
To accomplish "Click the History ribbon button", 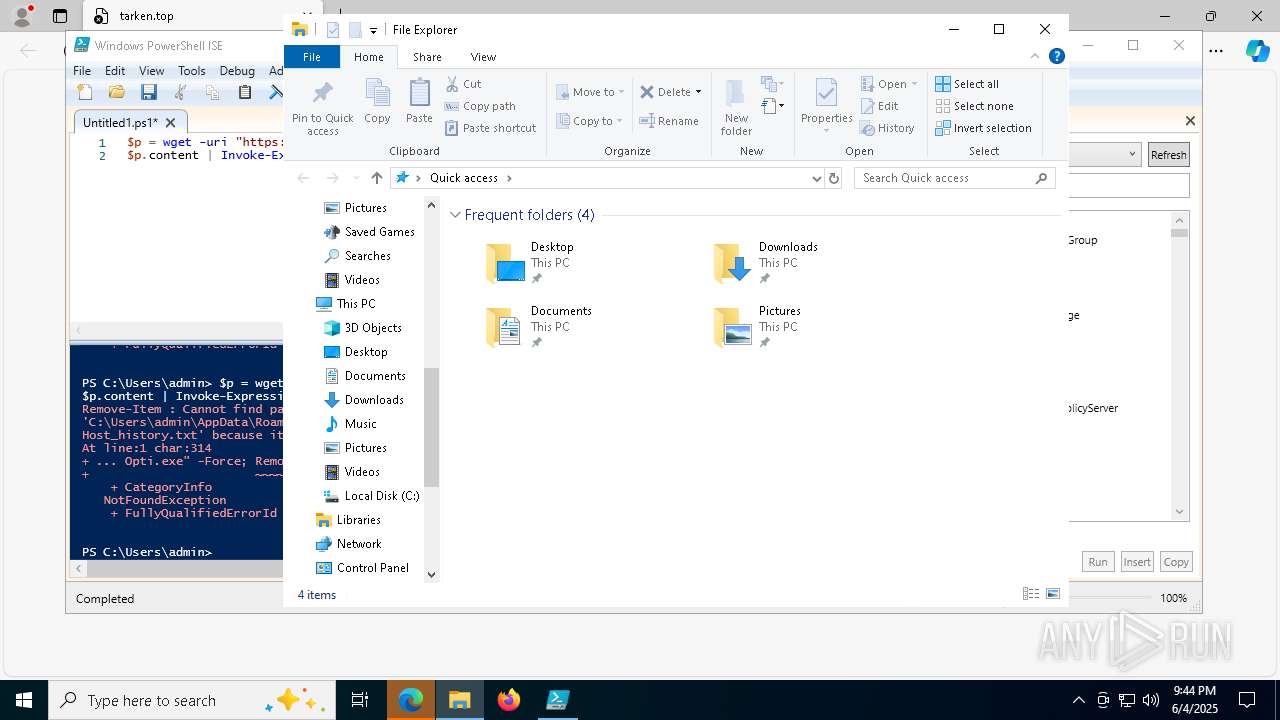I will click(x=887, y=128).
